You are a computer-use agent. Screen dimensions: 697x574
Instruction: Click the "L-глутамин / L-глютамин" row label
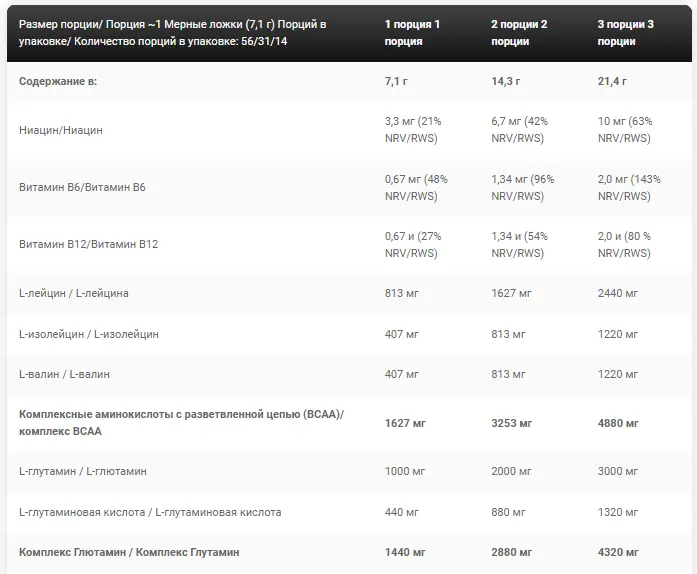tap(81, 471)
